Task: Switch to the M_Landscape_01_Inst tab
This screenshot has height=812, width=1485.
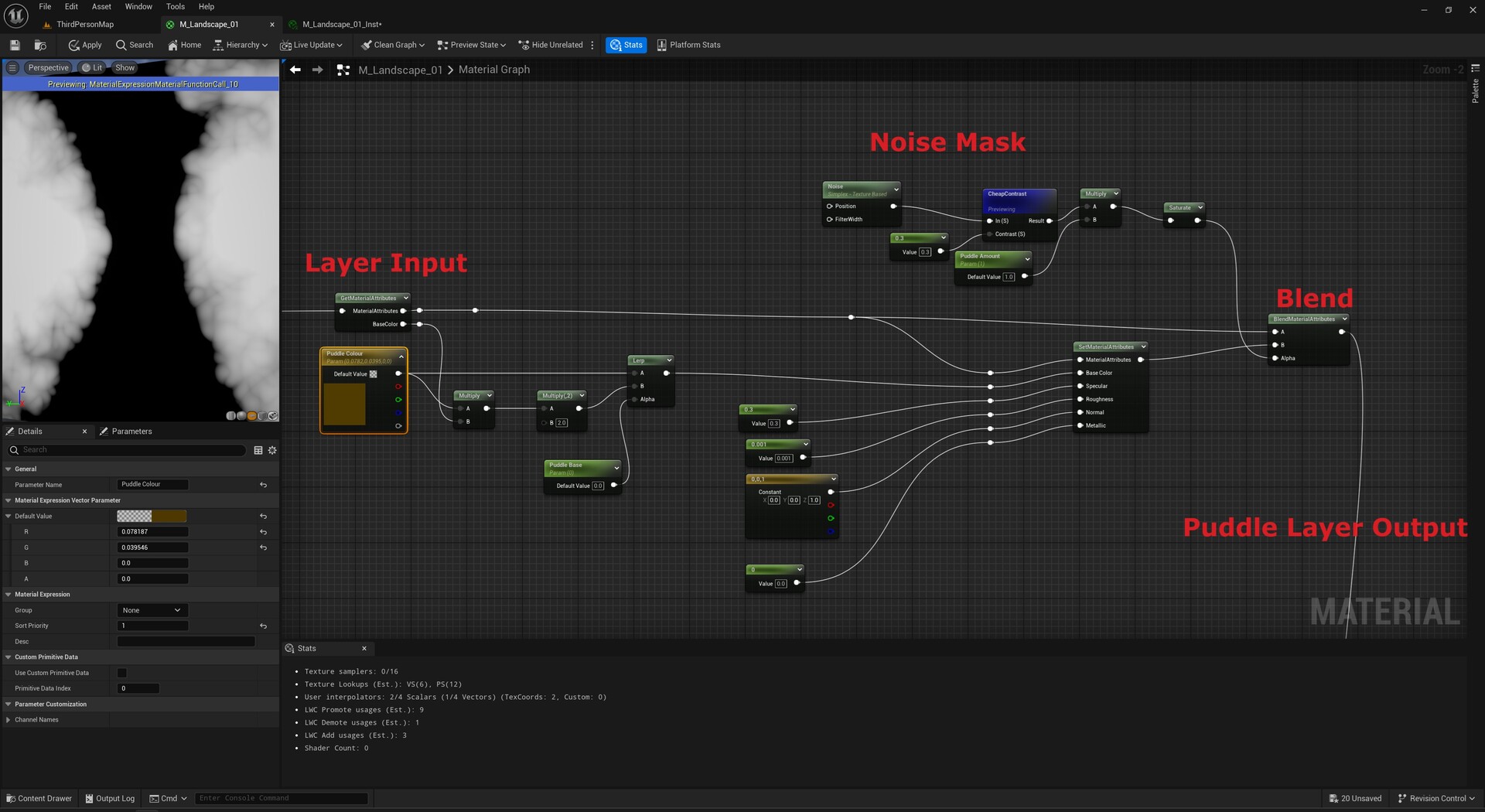Action: point(341,25)
